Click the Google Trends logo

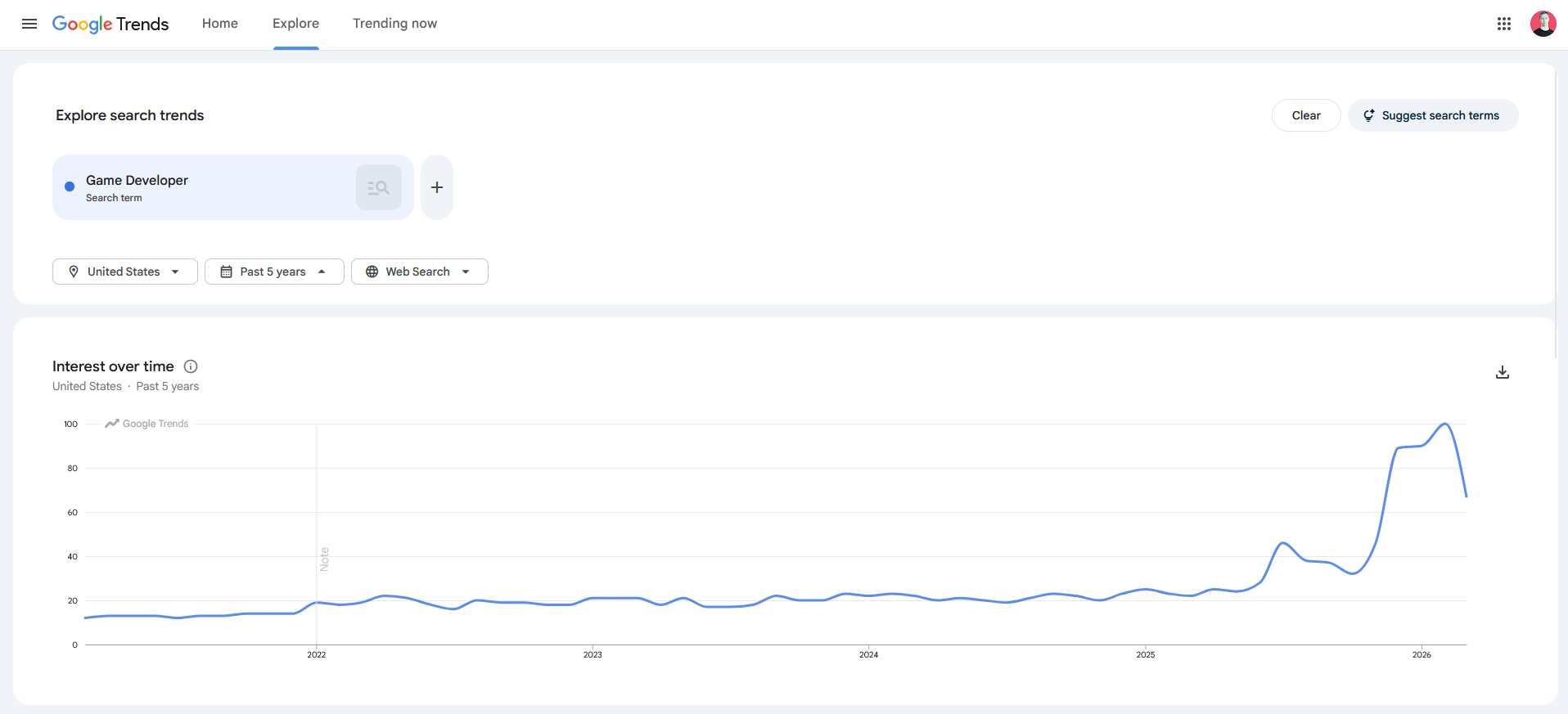coord(110,24)
